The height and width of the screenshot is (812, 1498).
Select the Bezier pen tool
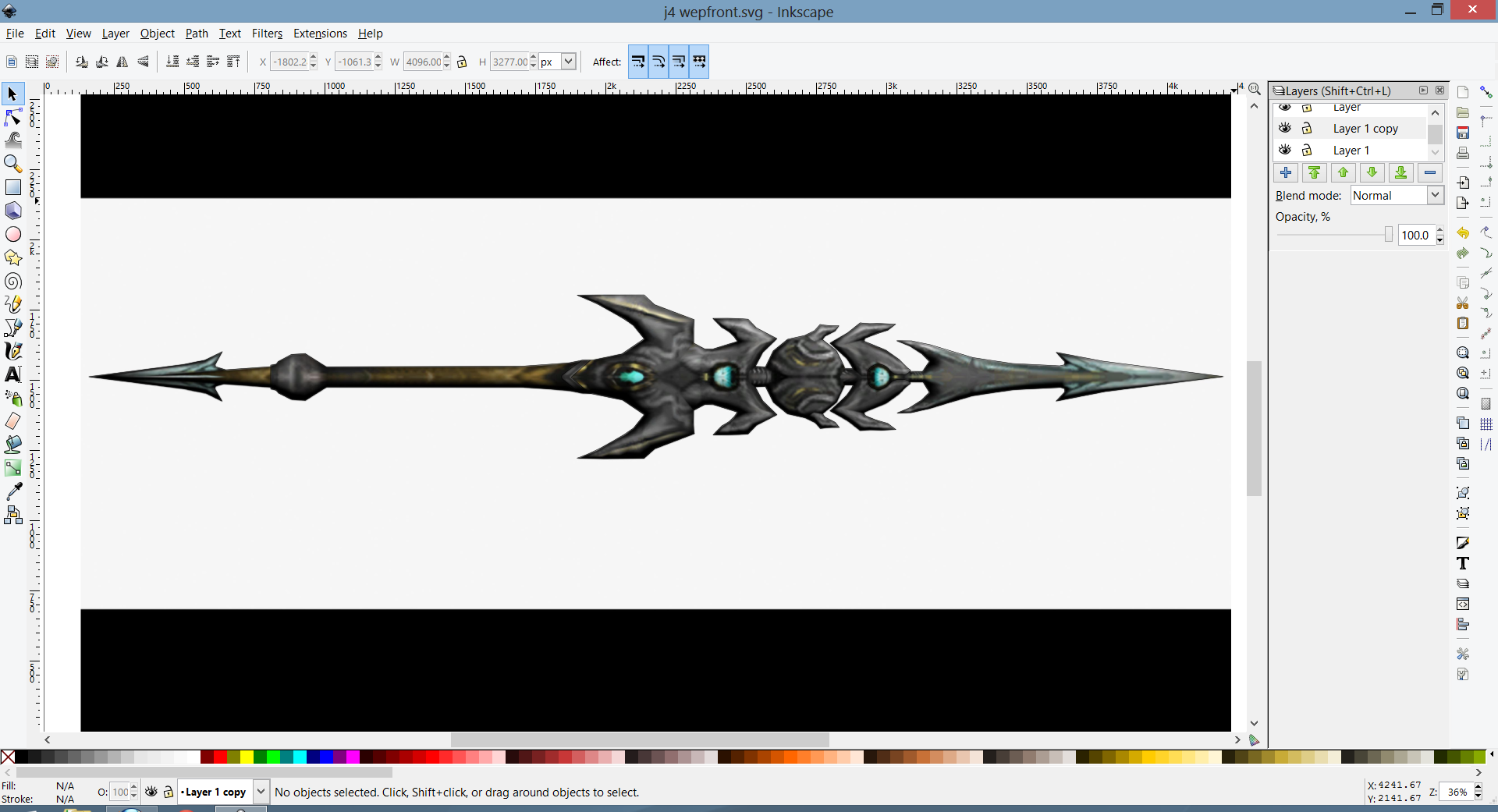pos(12,328)
